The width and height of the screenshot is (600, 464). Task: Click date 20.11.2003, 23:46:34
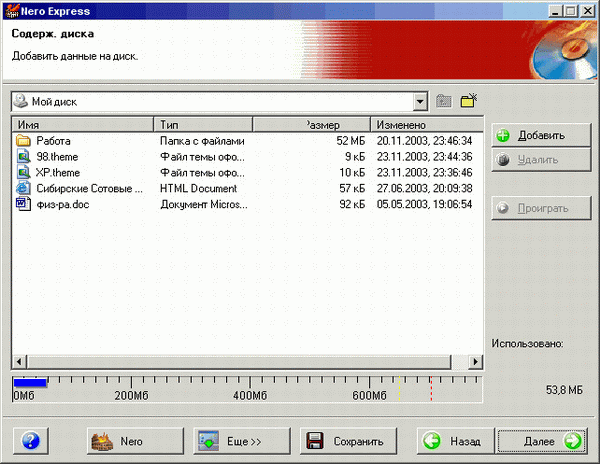coord(424,141)
